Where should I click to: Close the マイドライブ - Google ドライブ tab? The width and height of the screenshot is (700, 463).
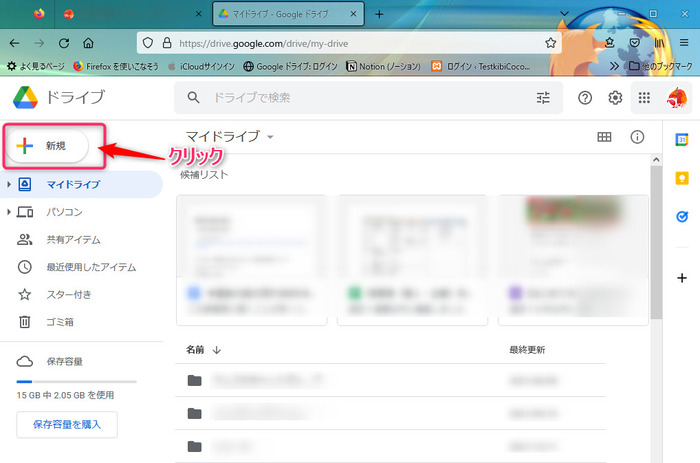pos(353,14)
